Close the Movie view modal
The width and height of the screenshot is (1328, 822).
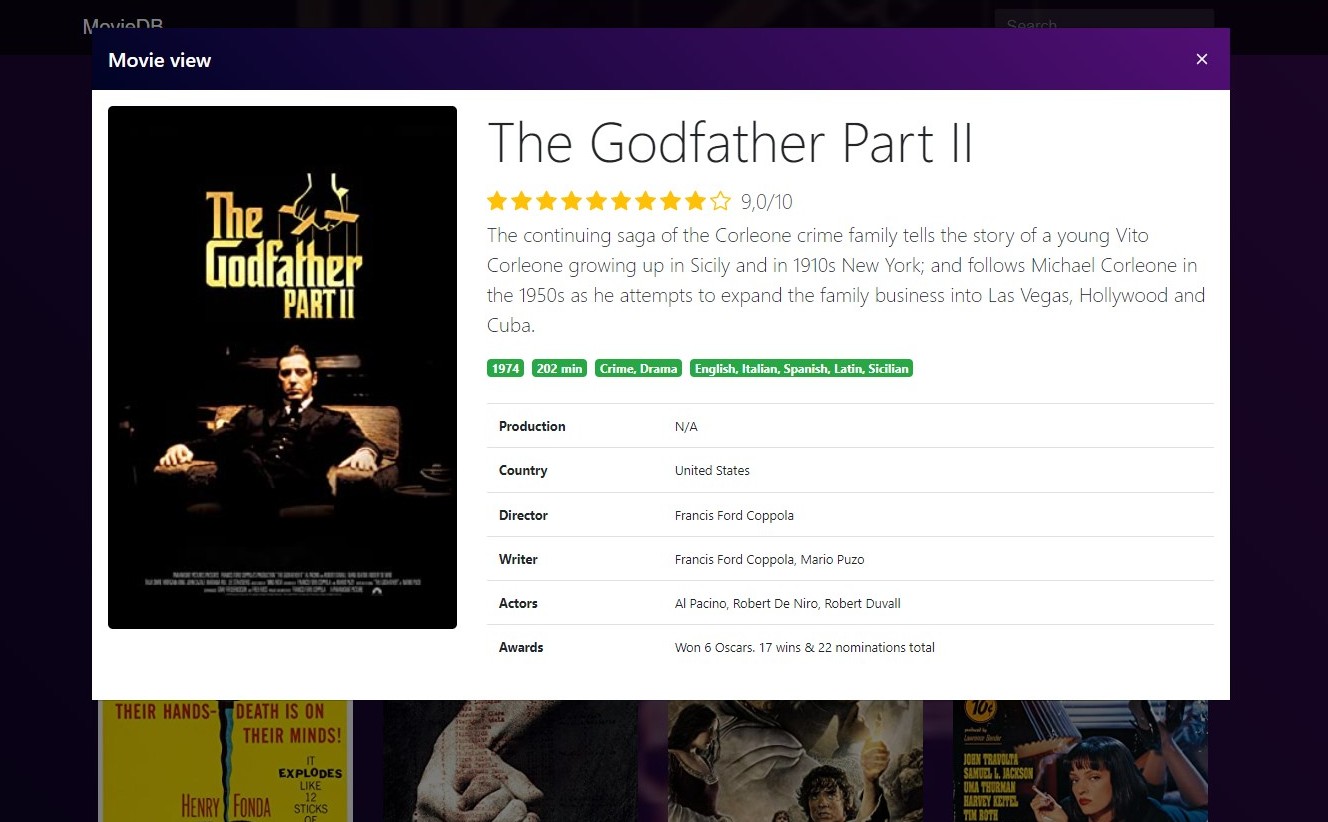tap(1202, 59)
